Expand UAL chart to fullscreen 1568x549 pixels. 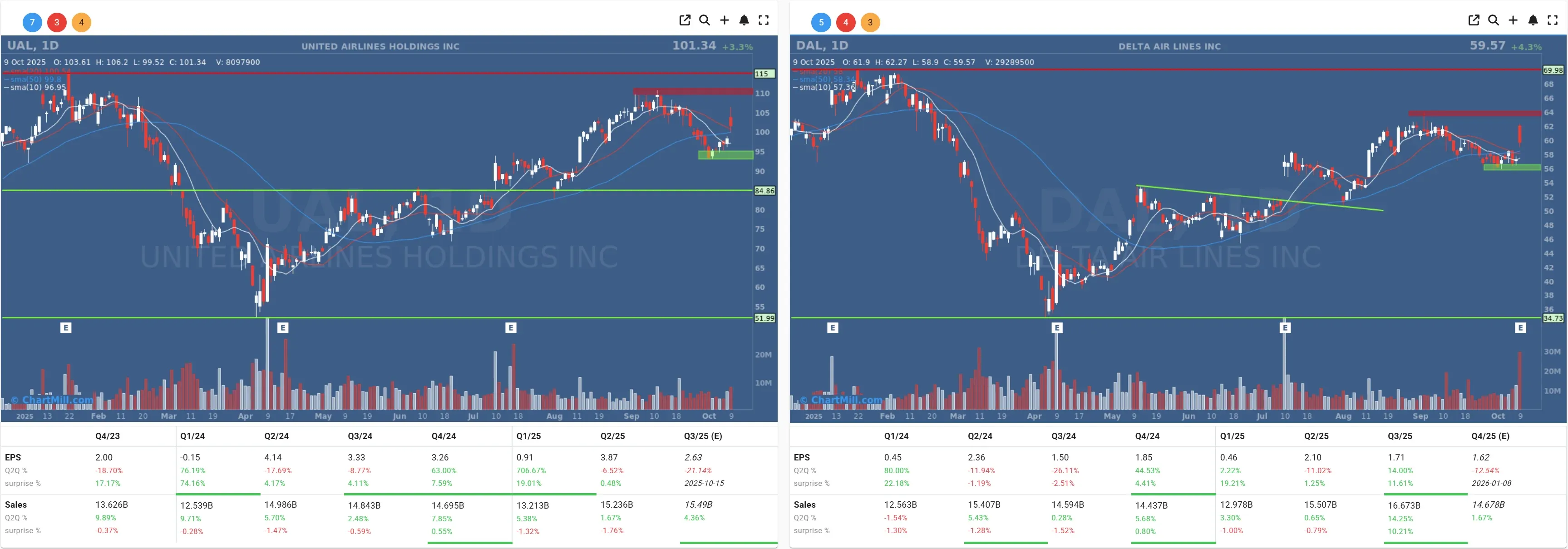click(763, 20)
